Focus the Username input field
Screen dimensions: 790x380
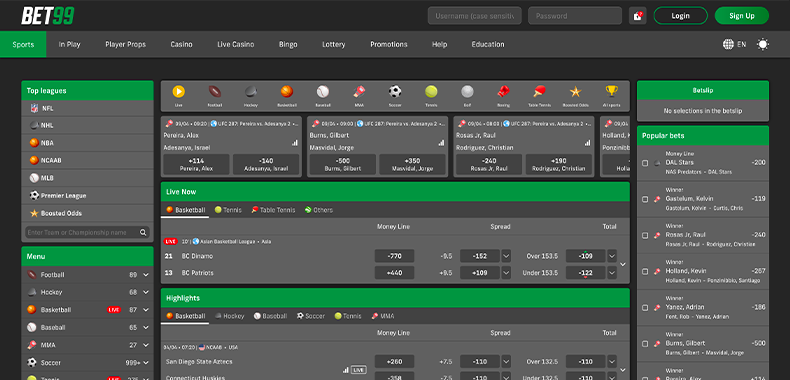tap(474, 16)
